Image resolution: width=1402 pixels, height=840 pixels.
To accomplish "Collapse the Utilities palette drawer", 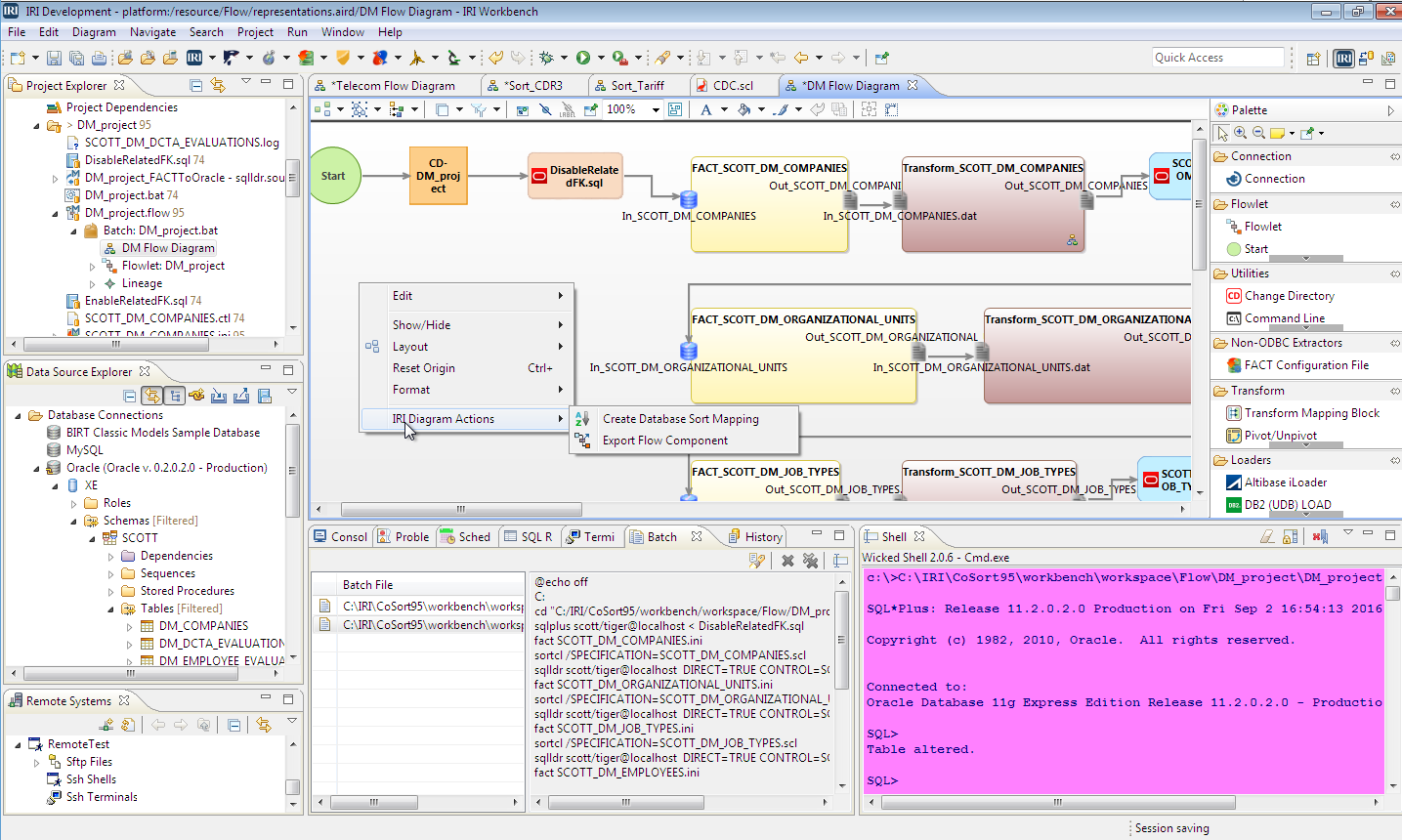I will click(1304, 273).
